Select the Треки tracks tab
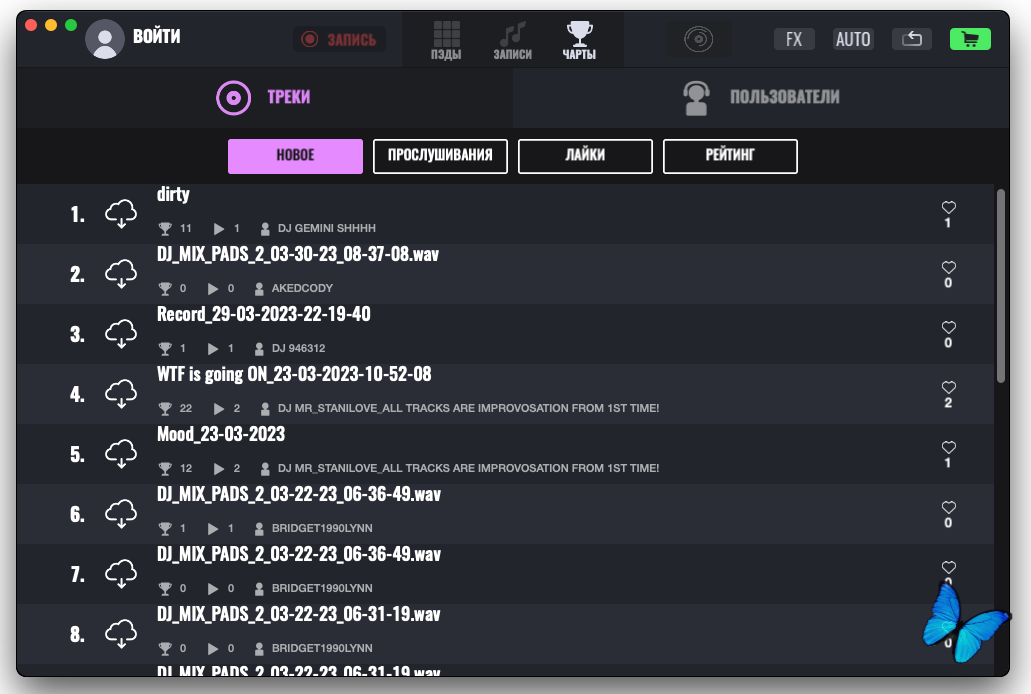1031x694 pixels. coord(264,98)
